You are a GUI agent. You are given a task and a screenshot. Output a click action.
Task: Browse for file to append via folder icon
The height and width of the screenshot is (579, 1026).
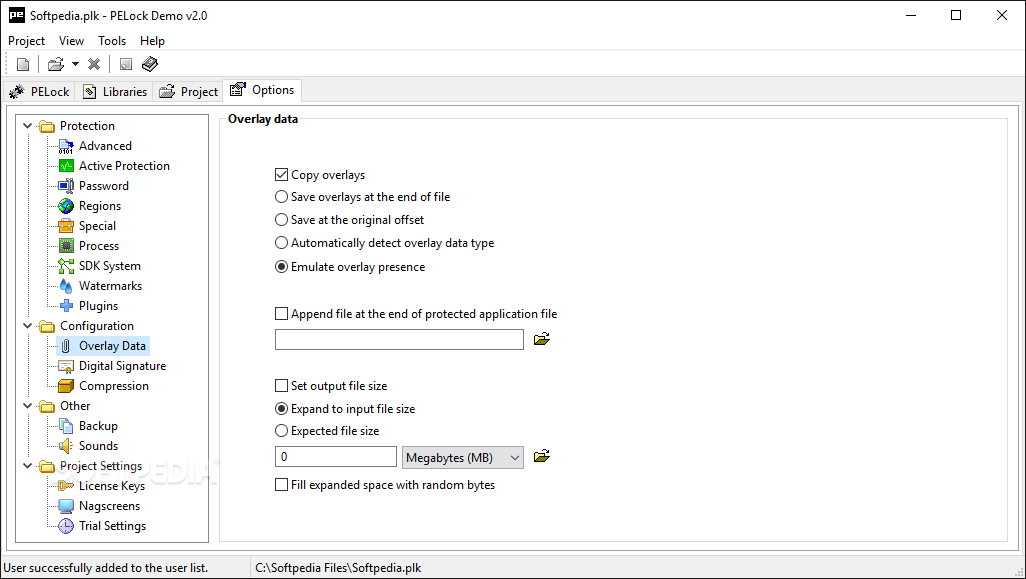(542, 339)
